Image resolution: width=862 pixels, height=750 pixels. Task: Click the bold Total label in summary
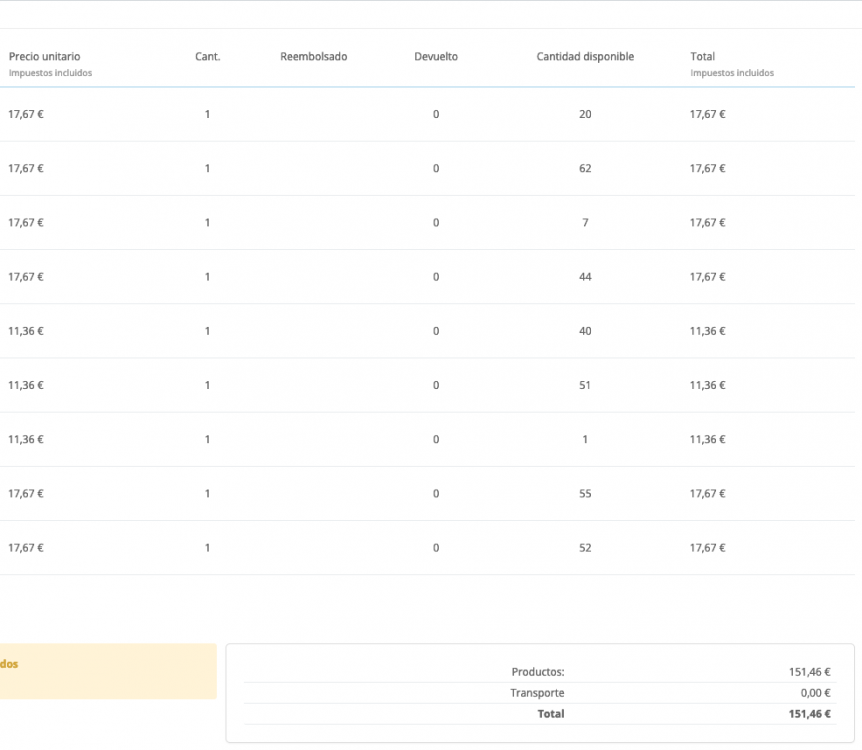coord(550,714)
